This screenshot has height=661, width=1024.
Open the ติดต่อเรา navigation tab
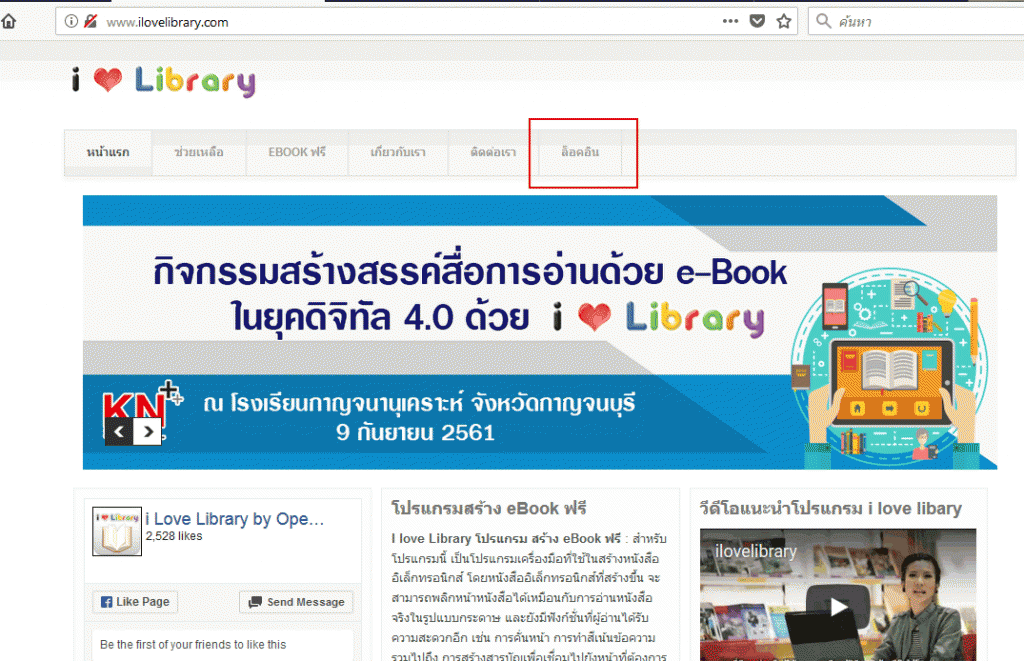[493, 152]
